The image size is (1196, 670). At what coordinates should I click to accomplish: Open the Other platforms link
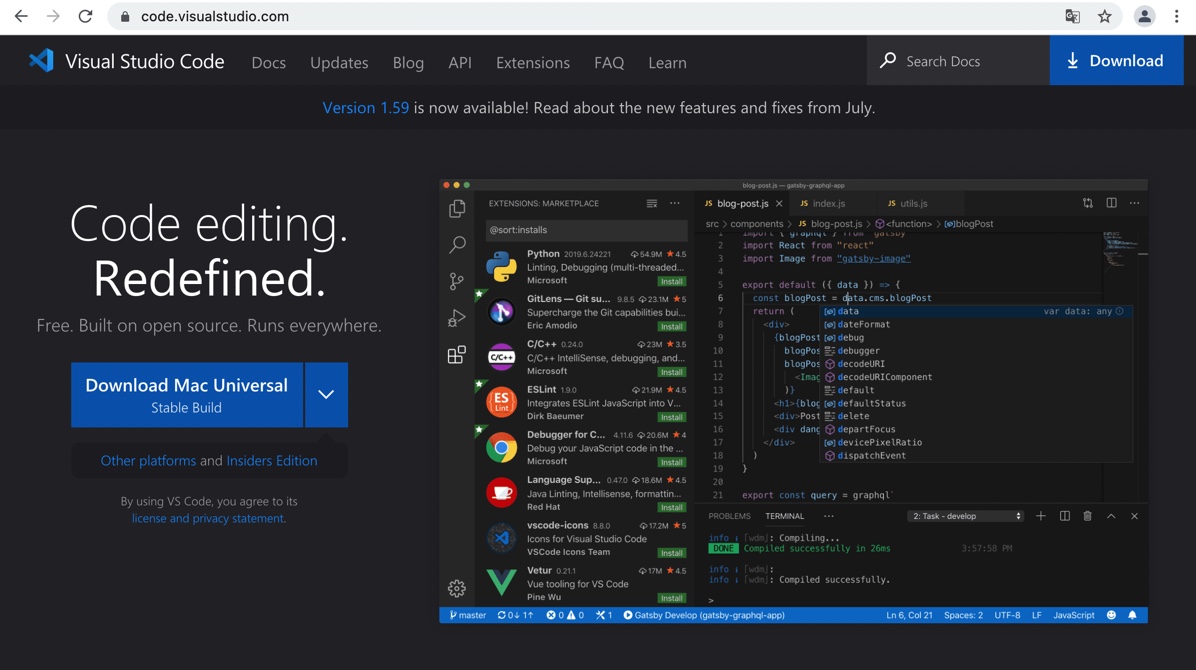click(148, 461)
